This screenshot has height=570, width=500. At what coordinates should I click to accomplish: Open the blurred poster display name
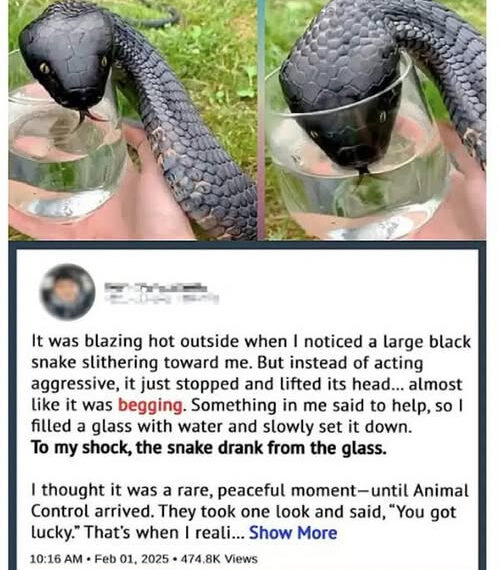pyautogui.click(x=156, y=287)
